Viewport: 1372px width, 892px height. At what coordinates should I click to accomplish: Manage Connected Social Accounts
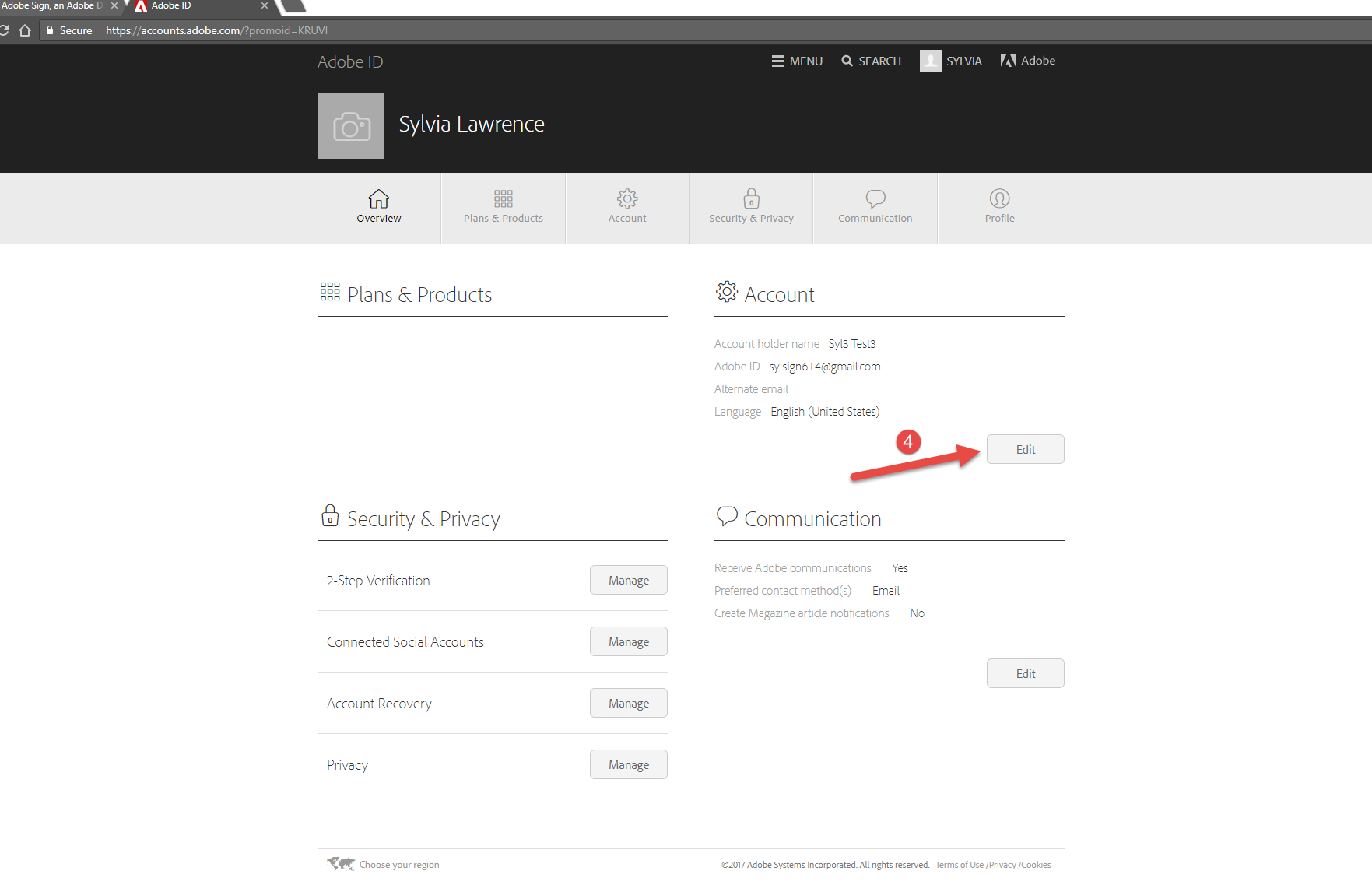pos(629,641)
